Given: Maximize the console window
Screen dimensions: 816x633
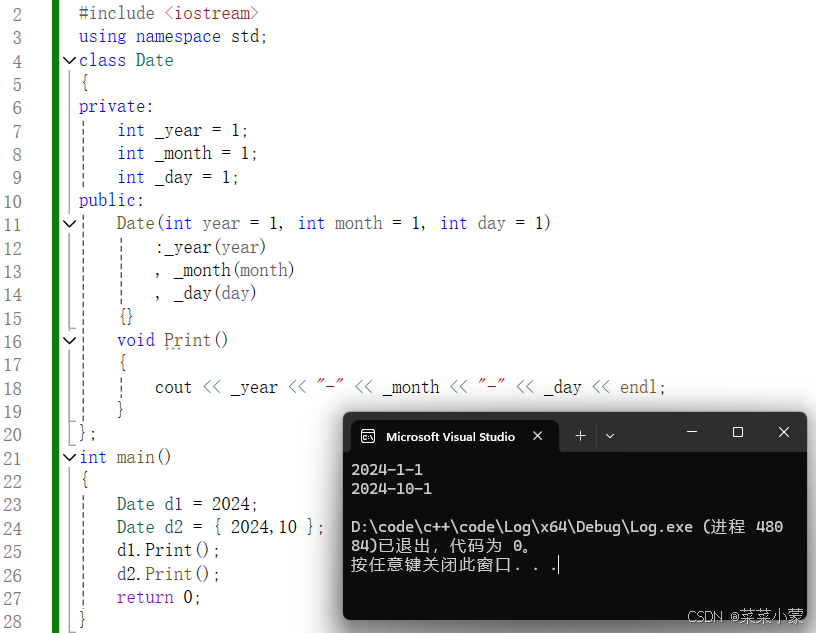Looking at the screenshot, I should tap(737, 432).
